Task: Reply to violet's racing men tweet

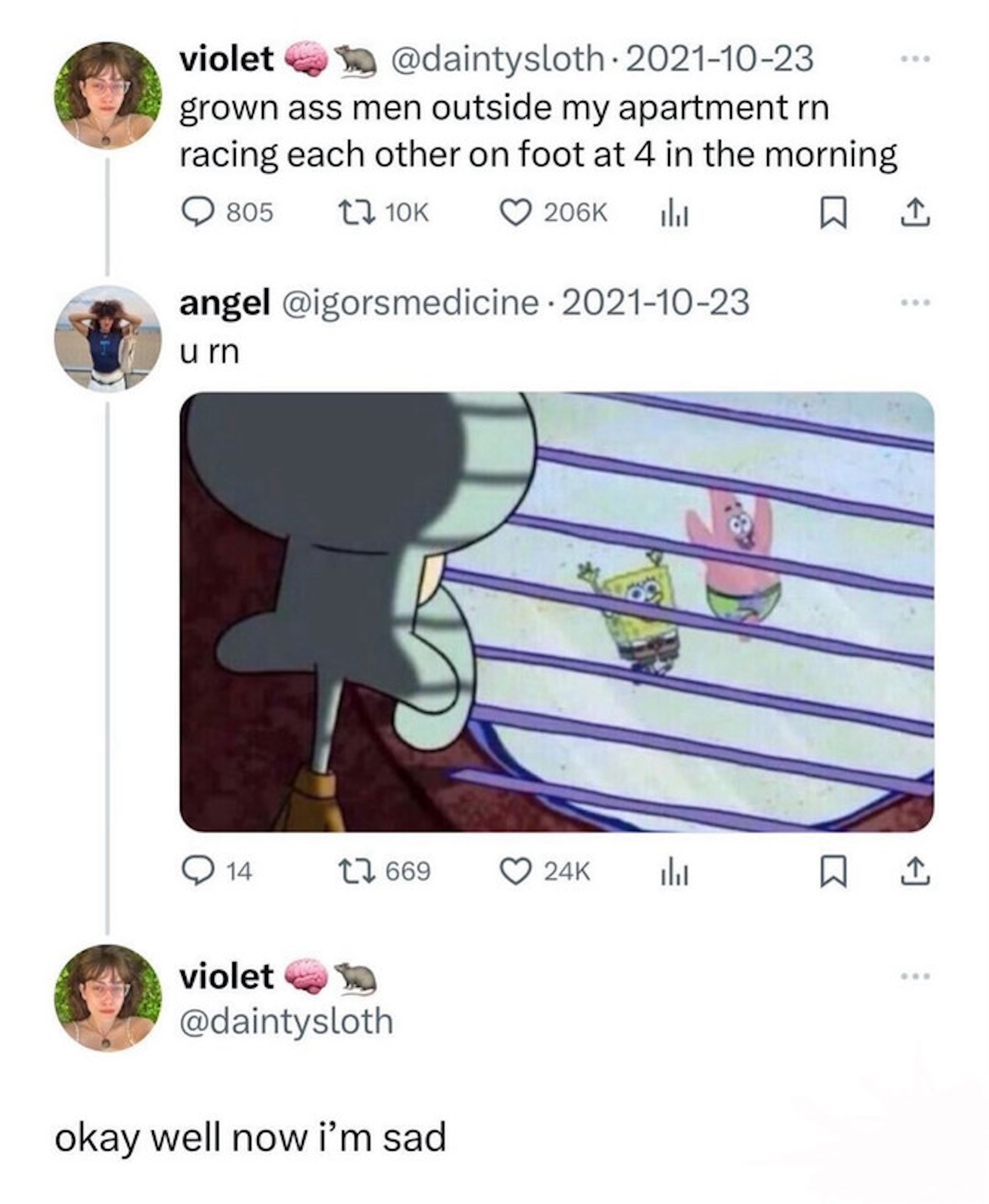Action: (x=197, y=213)
